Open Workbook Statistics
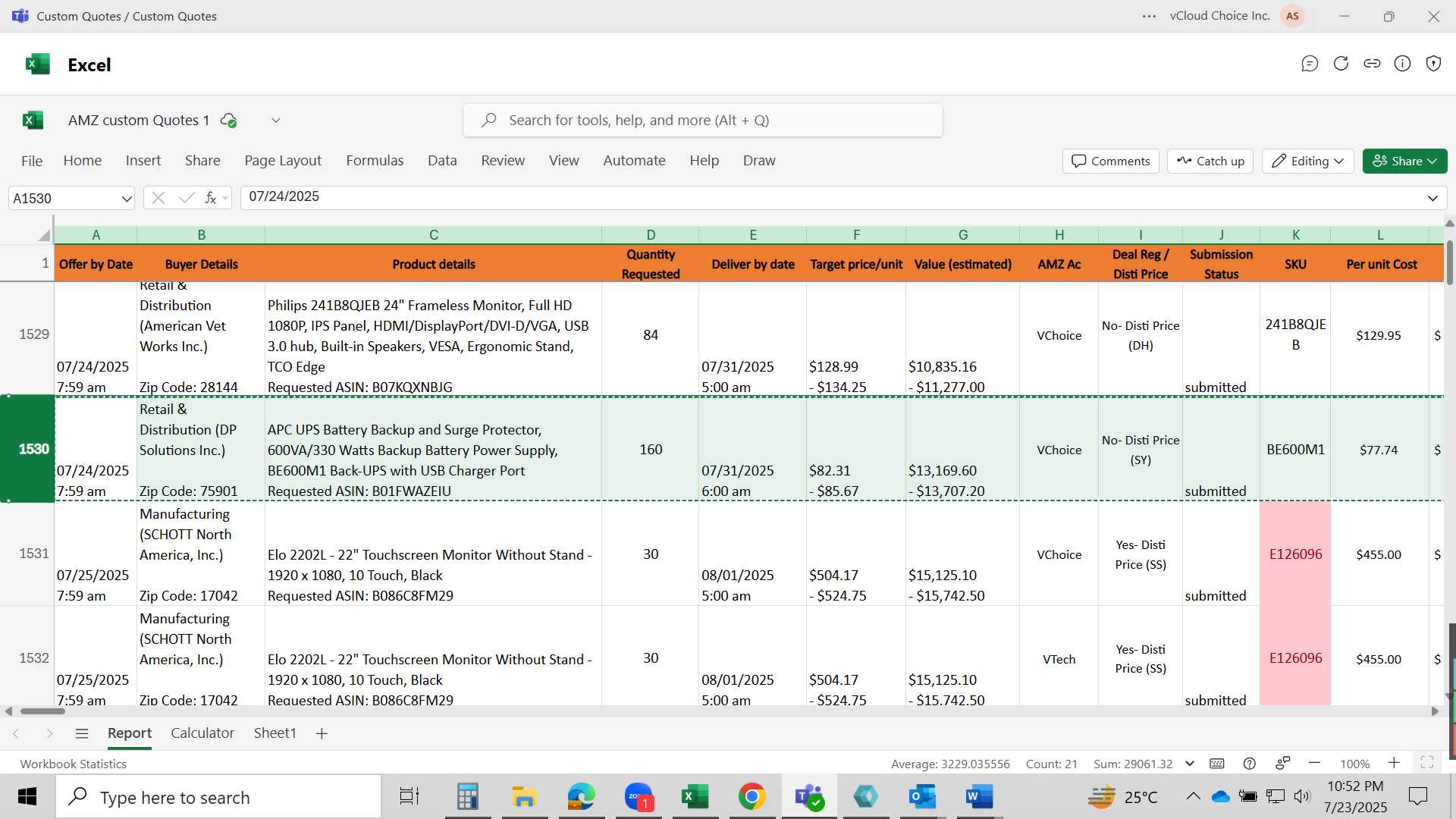1456x819 pixels. (74, 764)
